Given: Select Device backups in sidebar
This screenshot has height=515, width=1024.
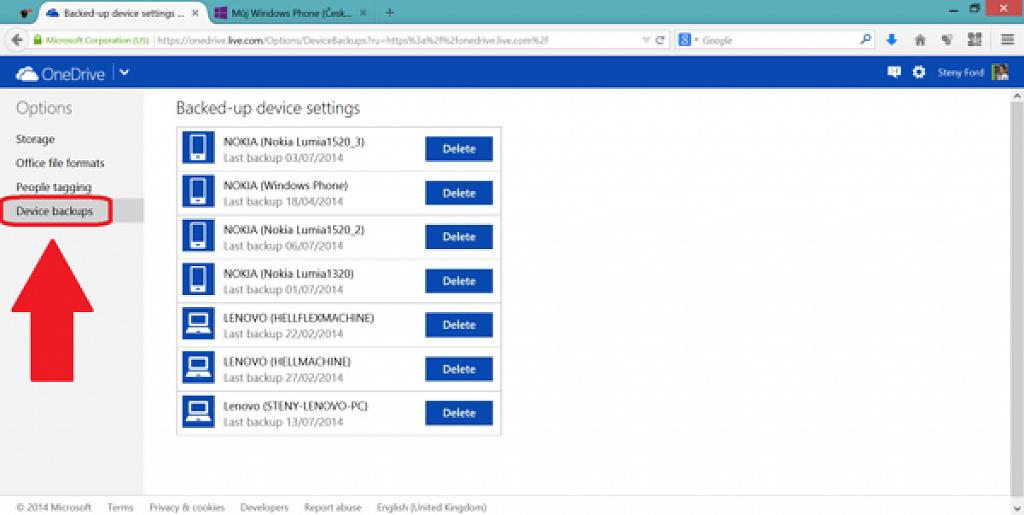Looking at the screenshot, I should pyautogui.click(x=55, y=211).
